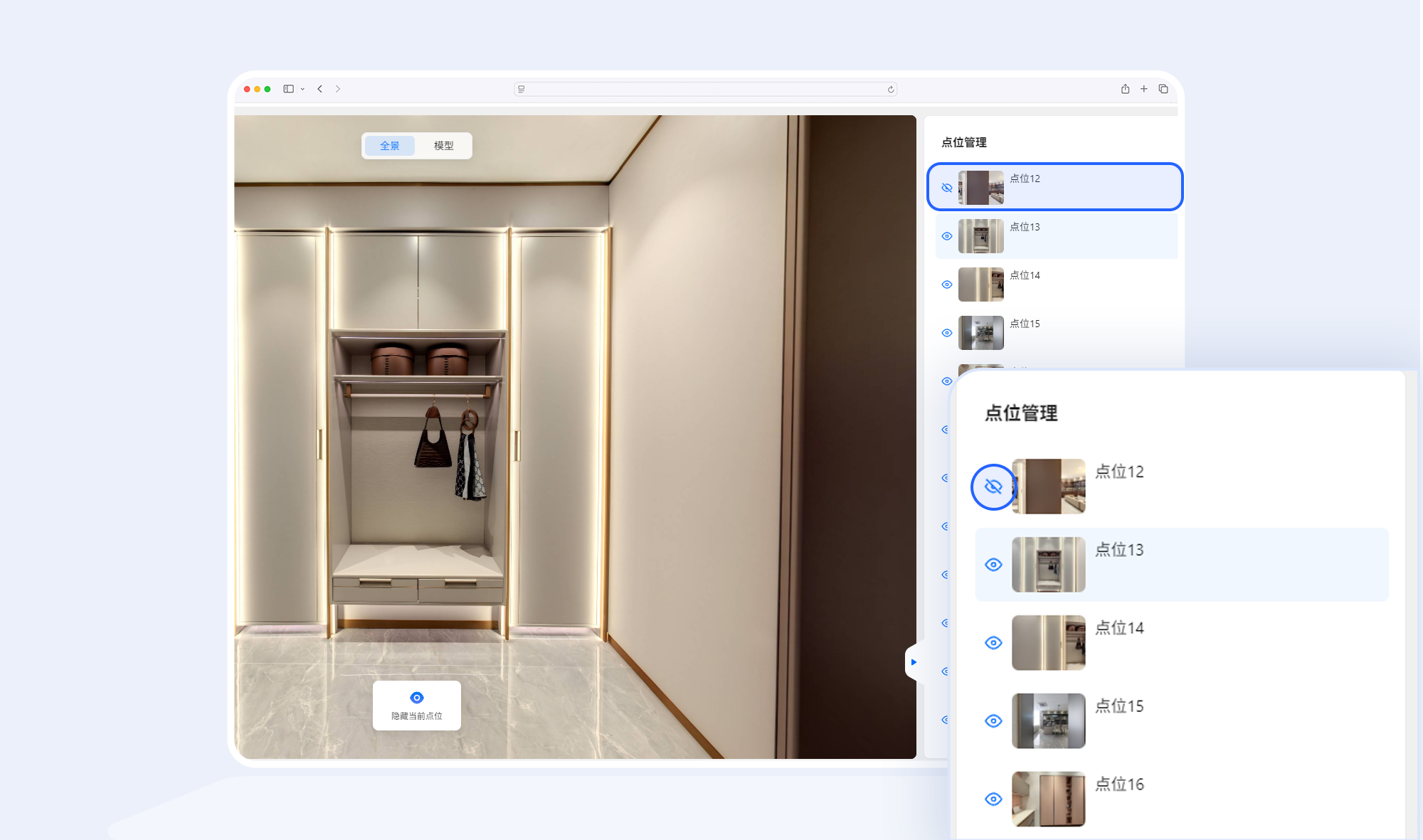Open 点位12 thumbnail in the browser panel
The height and width of the screenshot is (840, 1423).
pyautogui.click(x=981, y=188)
